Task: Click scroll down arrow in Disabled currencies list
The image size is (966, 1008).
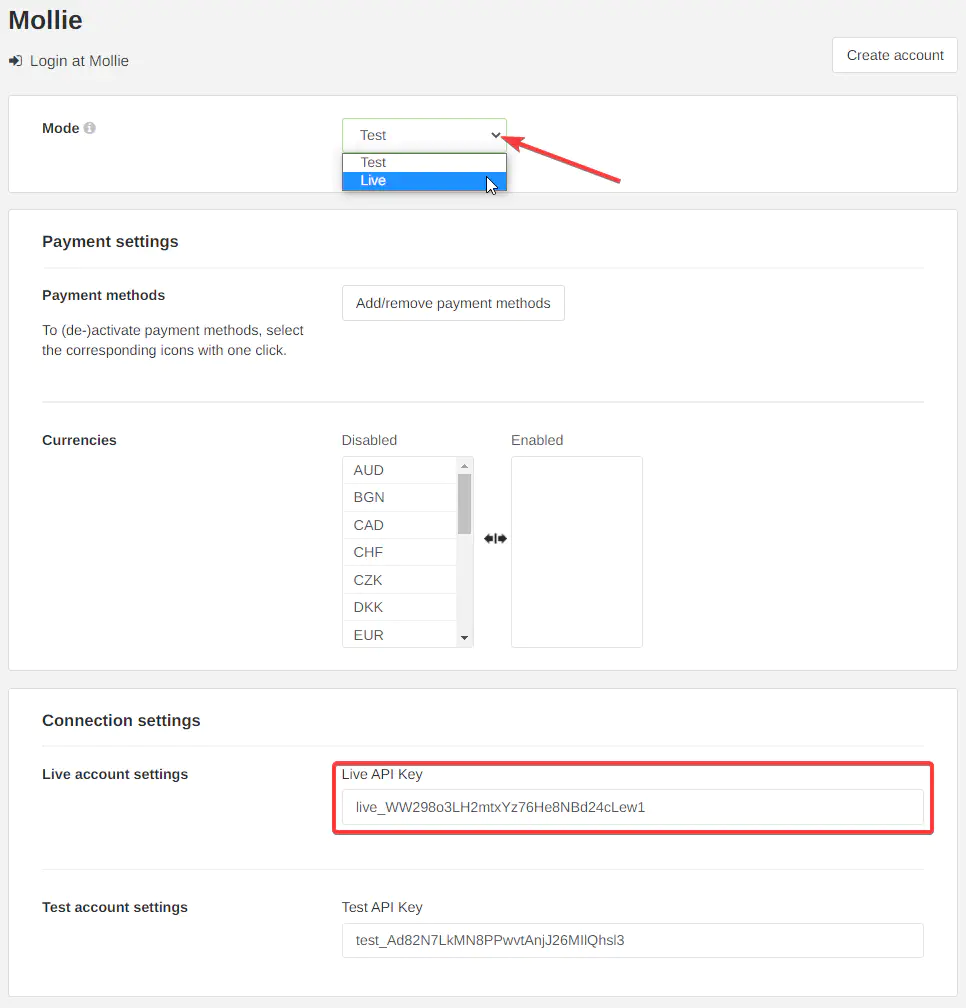Action: [464, 638]
